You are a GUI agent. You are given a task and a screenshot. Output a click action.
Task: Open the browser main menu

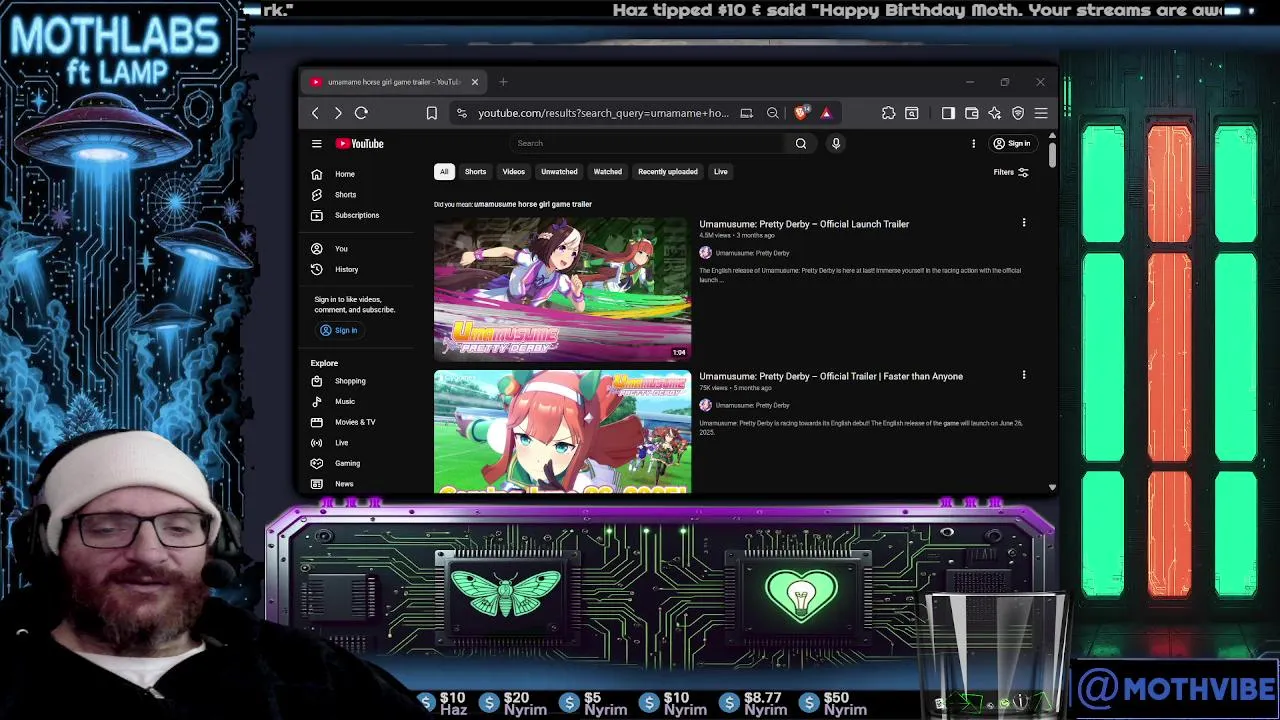point(1041,113)
